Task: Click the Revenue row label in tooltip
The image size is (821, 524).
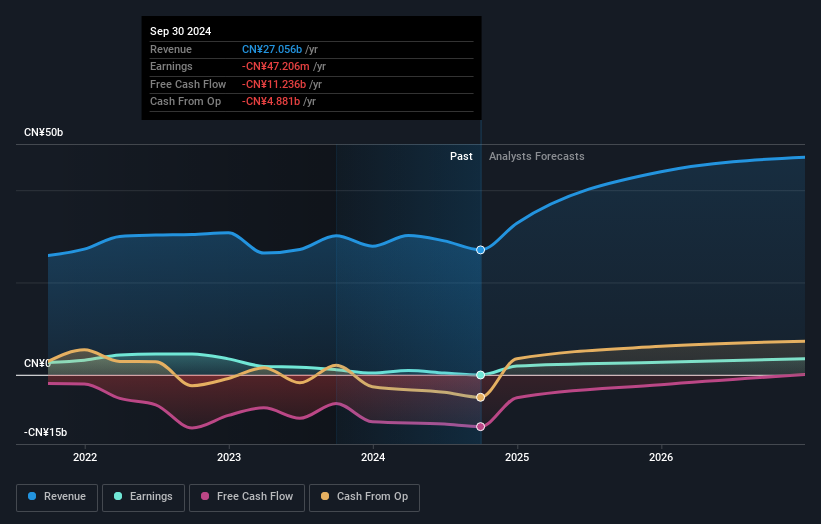Action: 171,49
